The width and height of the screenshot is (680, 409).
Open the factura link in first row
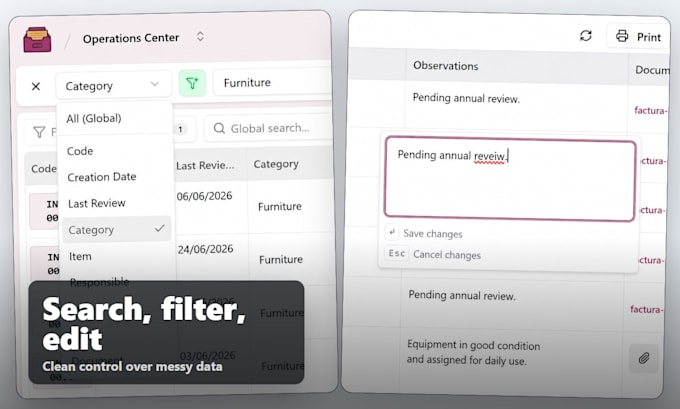point(651,111)
